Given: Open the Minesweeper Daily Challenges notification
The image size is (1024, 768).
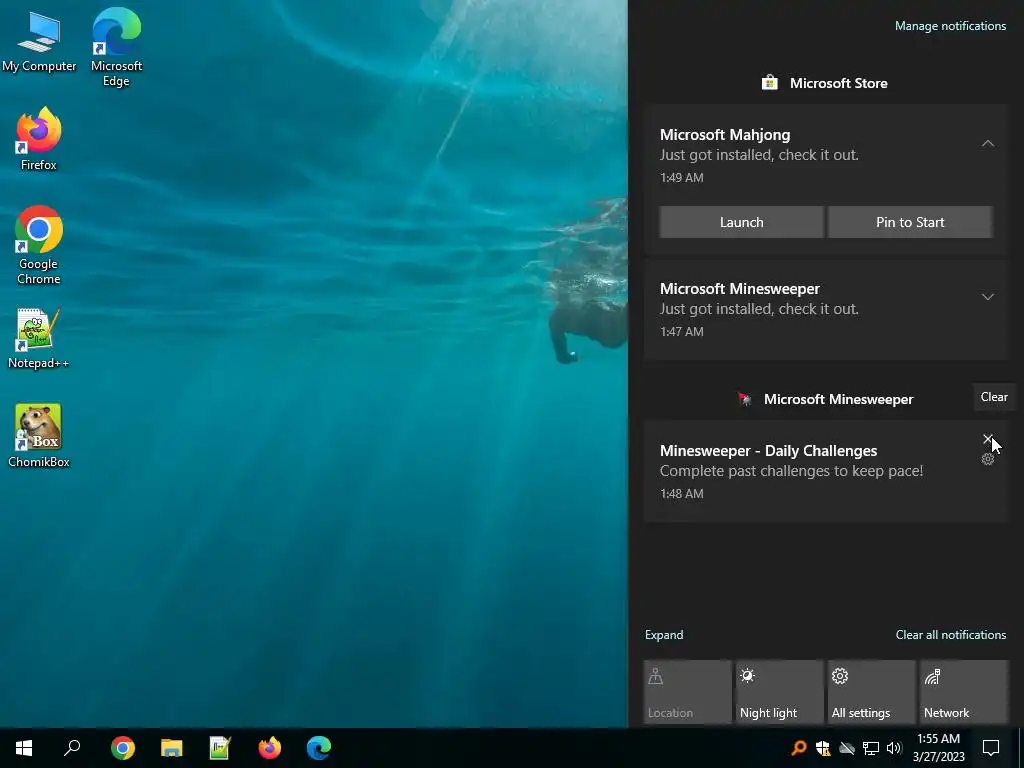Looking at the screenshot, I should [x=826, y=472].
